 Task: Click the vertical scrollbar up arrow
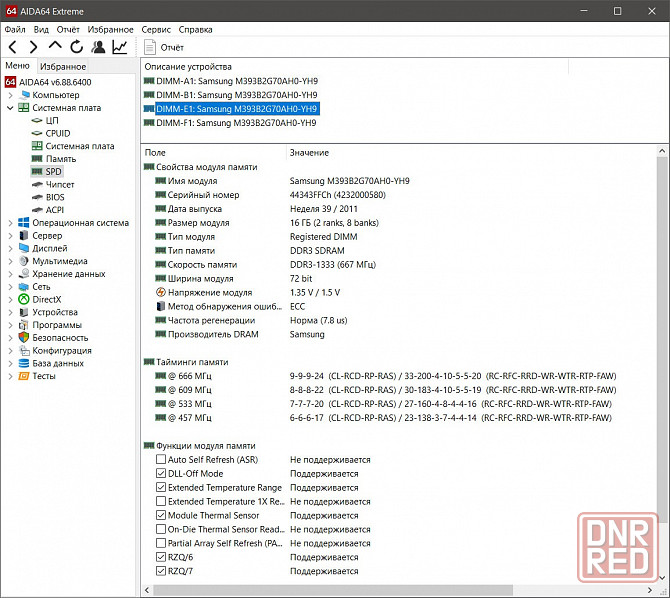click(662, 150)
